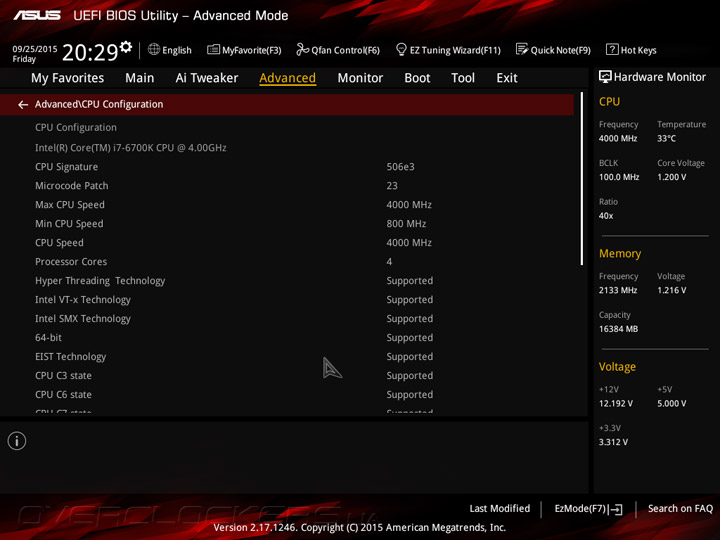Viewport: 720px width, 540px height.
Task: Click Memory voltage 1.216 V value
Action: coord(672,290)
